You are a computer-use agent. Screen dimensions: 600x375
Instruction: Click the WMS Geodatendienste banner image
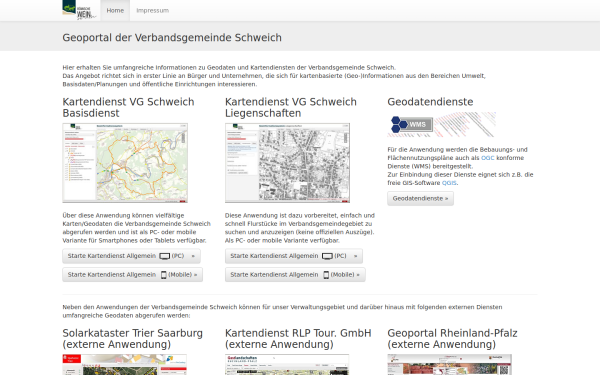tap(442, 124)
